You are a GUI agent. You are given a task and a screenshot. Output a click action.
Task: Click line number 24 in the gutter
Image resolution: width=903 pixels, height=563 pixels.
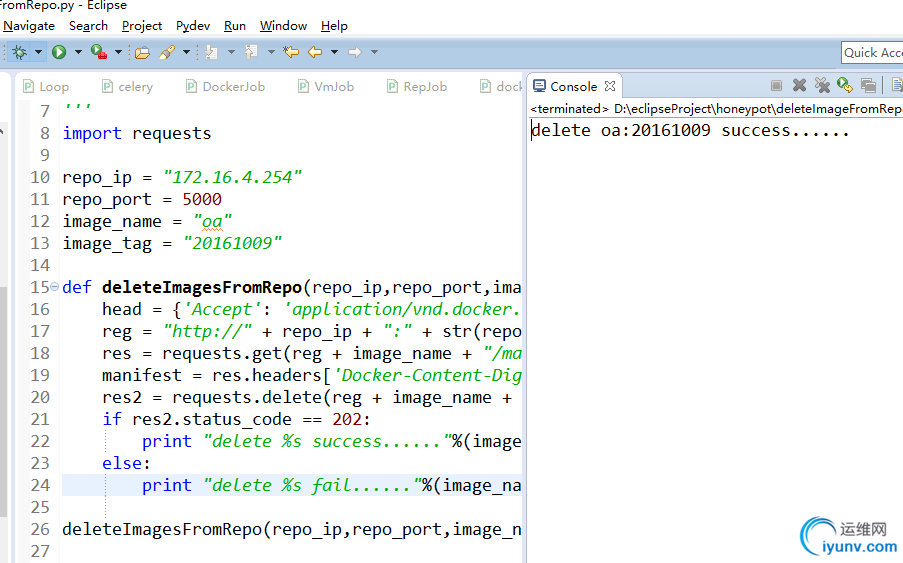point(40,485)
